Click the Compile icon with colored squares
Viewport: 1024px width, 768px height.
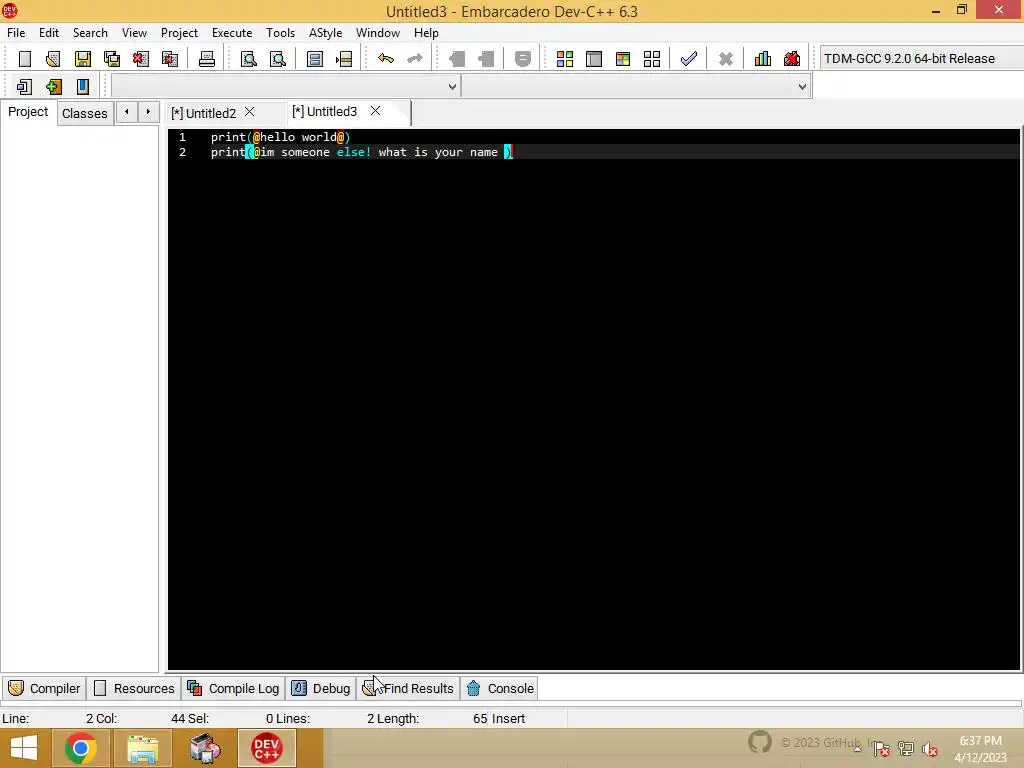point(565,59)
